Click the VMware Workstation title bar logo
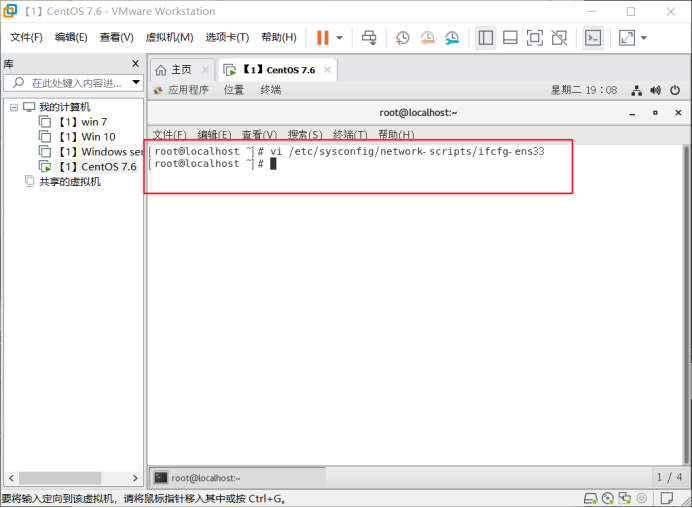692x508 pixels. tap(10, 11)
